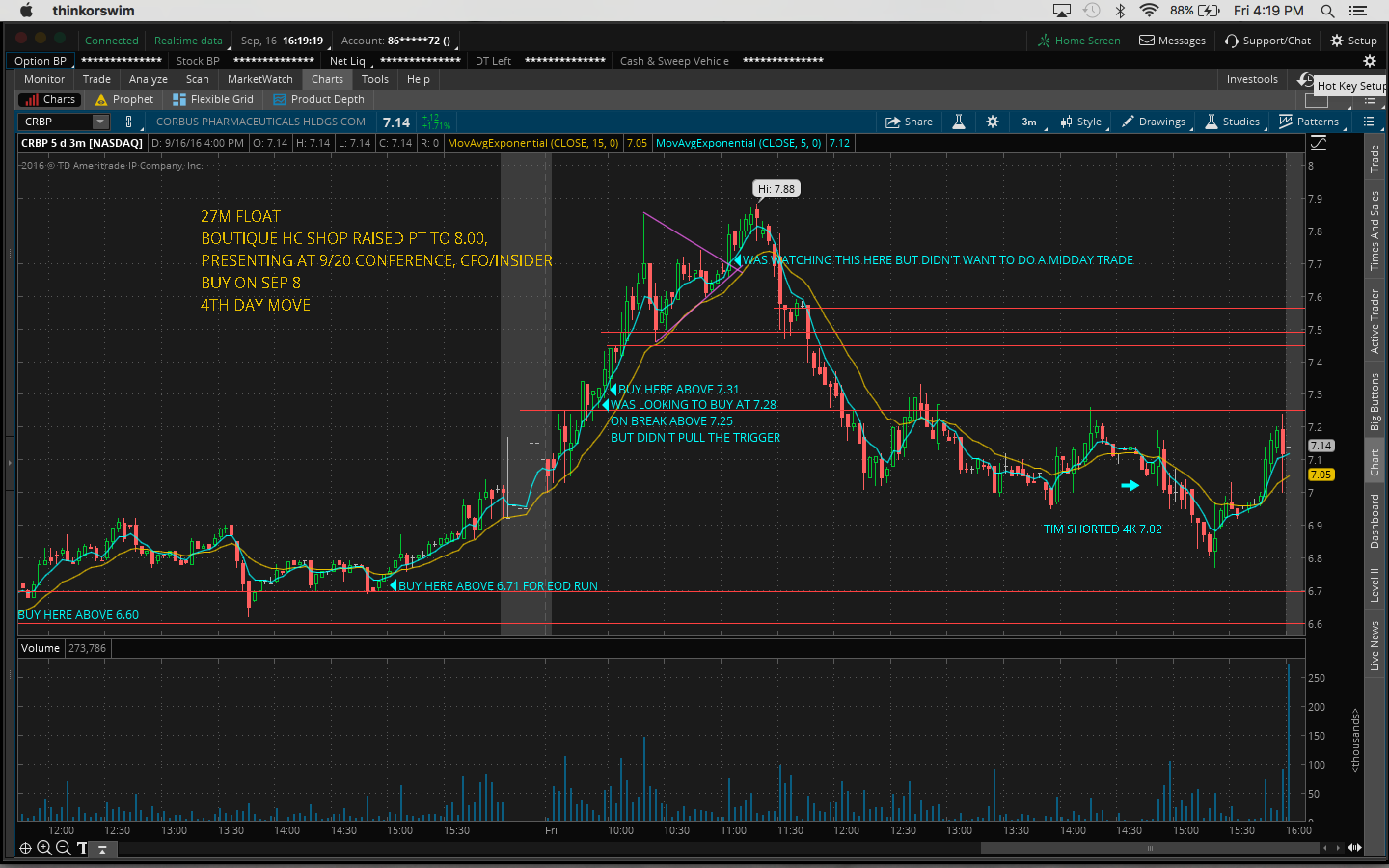The width and height of the screenshot is (1389, 868).
Task: Open Support/Chat
Action: (1267, 41)
